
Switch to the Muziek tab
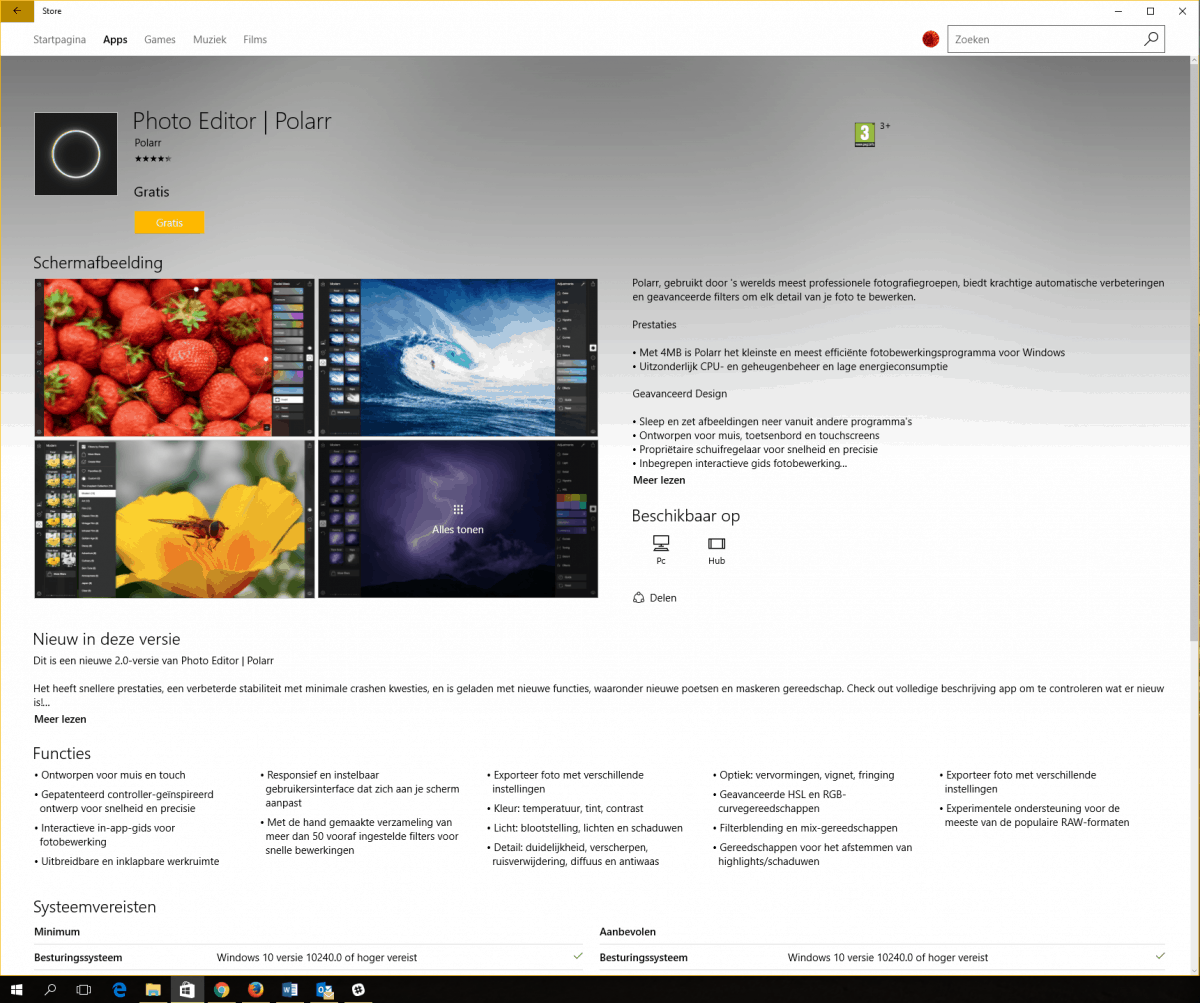210,40
